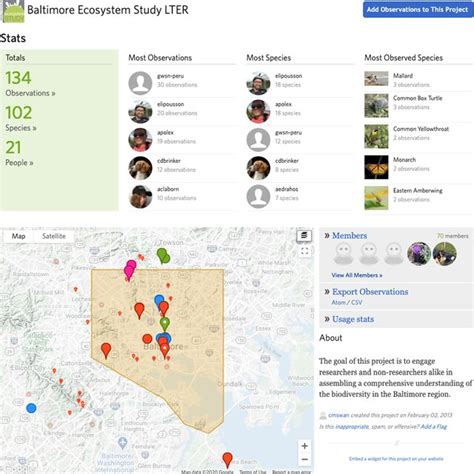Image resolution: width=474 pixels, height=474 pixels.
Task: Click the red circle marker left of Baltimore label
Action: tap(147, 339)
